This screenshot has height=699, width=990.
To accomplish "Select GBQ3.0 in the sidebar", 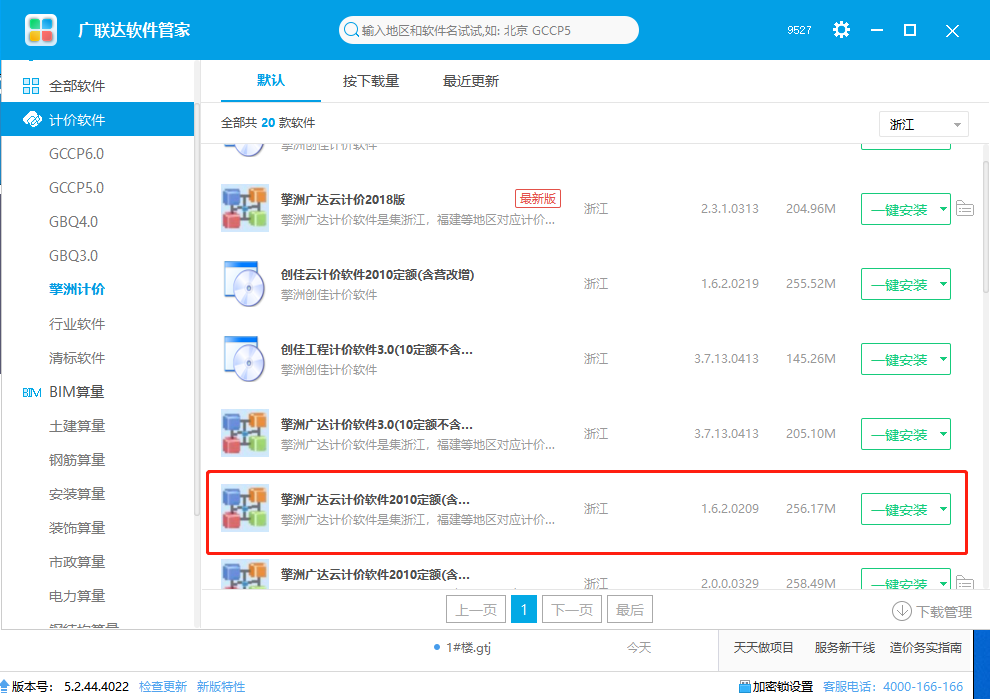I will (73, 256).
